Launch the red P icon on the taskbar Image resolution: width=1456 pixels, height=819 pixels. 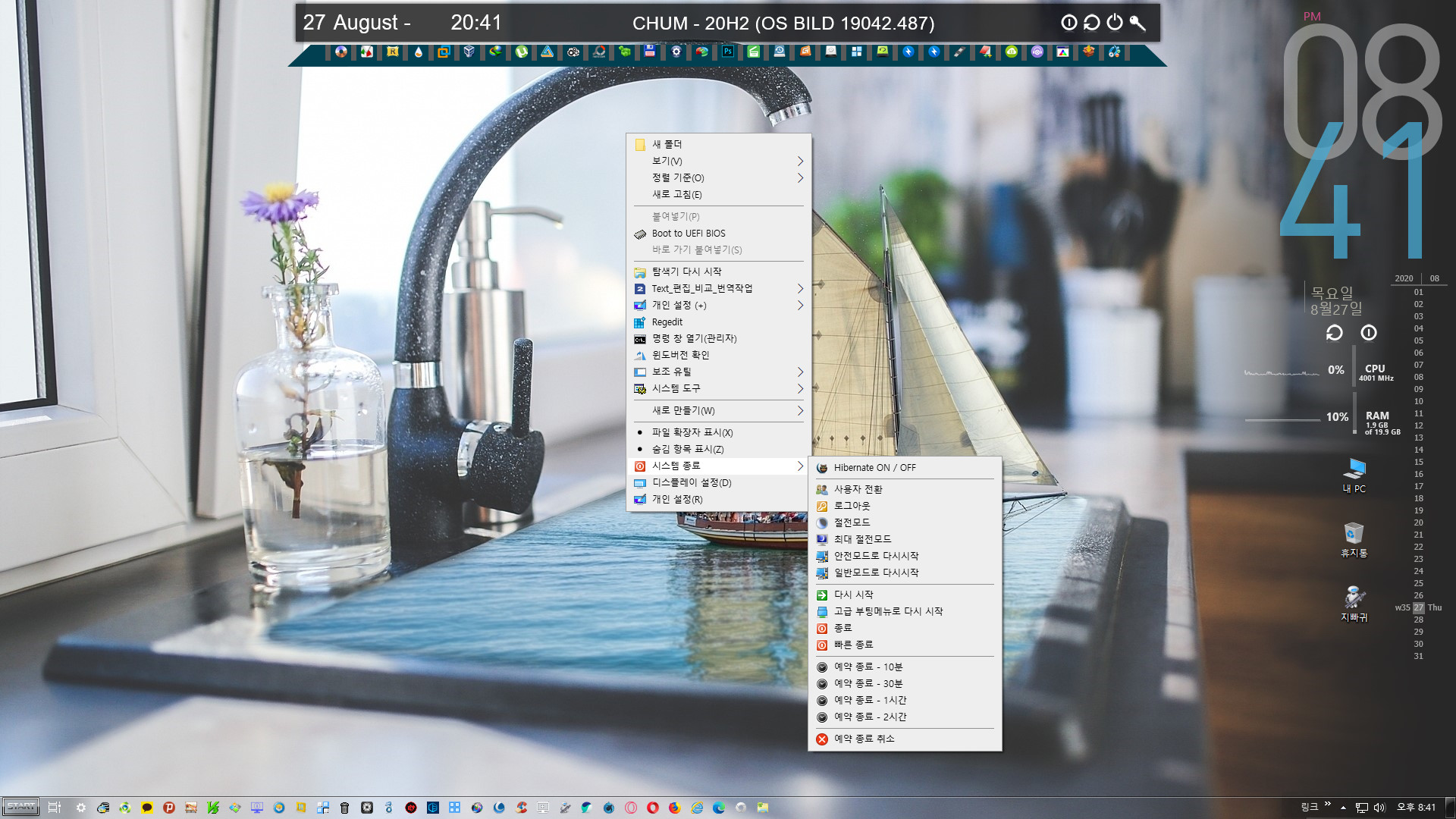tap(169, 808)
